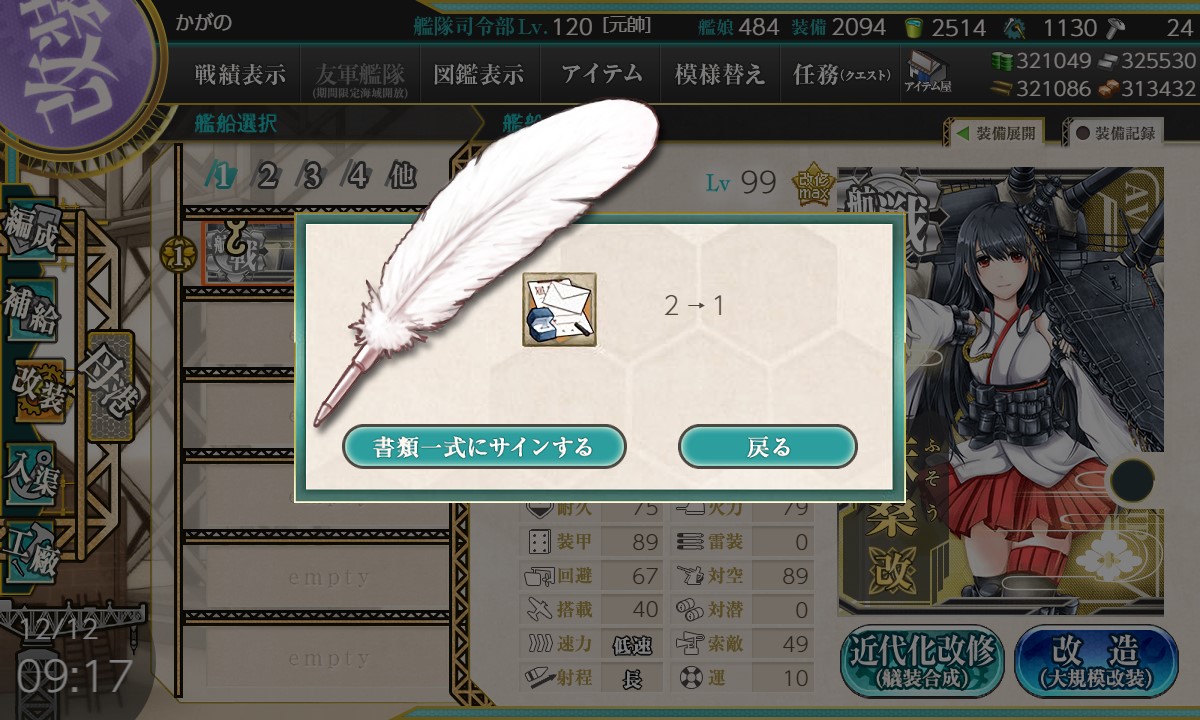The image size is (1200, 720).
Task: Click the 改造 large-scale remodel button
Action: pos(1096,662)
